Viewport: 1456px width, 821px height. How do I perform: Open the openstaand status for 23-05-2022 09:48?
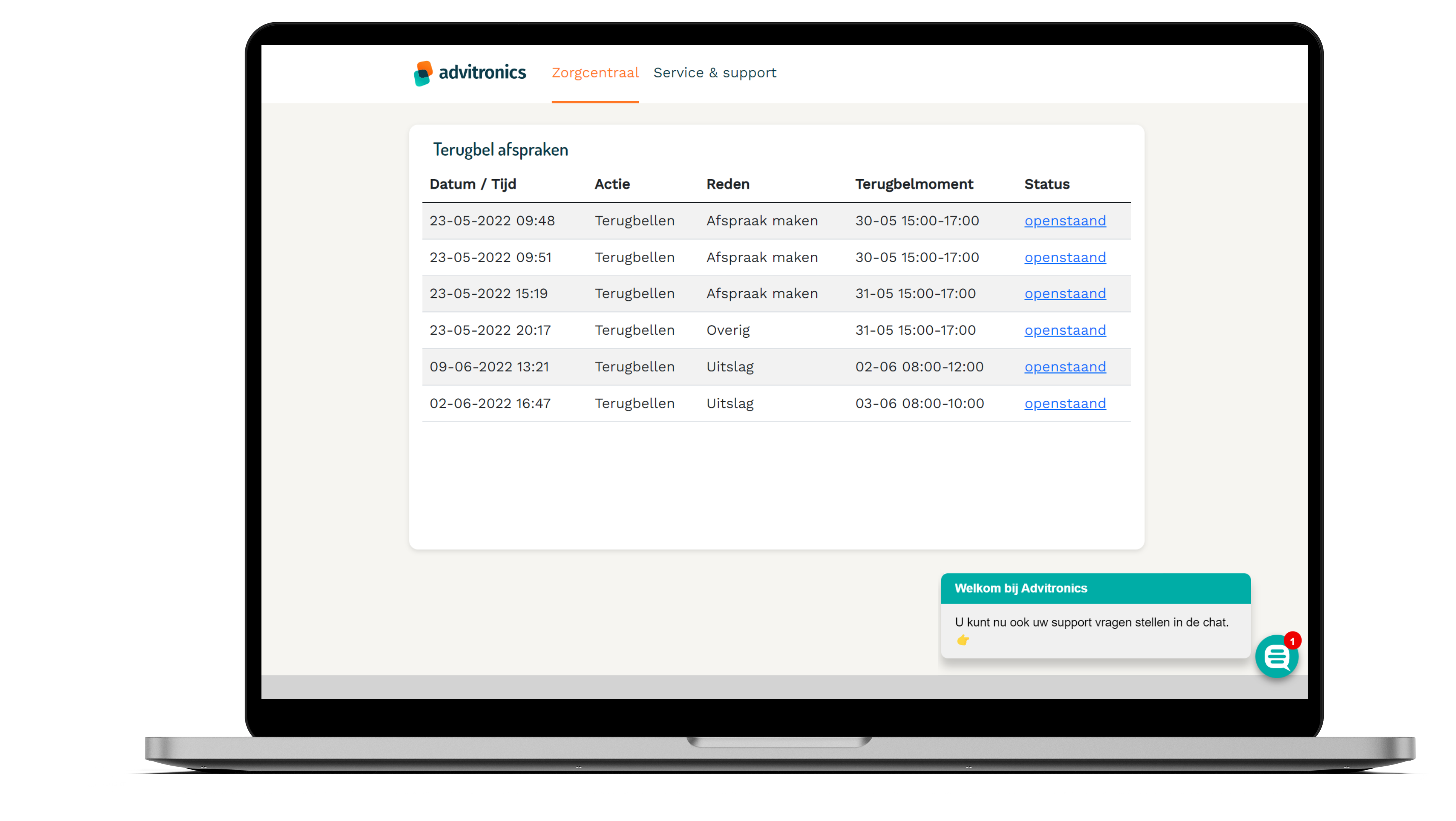point(1065,220)
